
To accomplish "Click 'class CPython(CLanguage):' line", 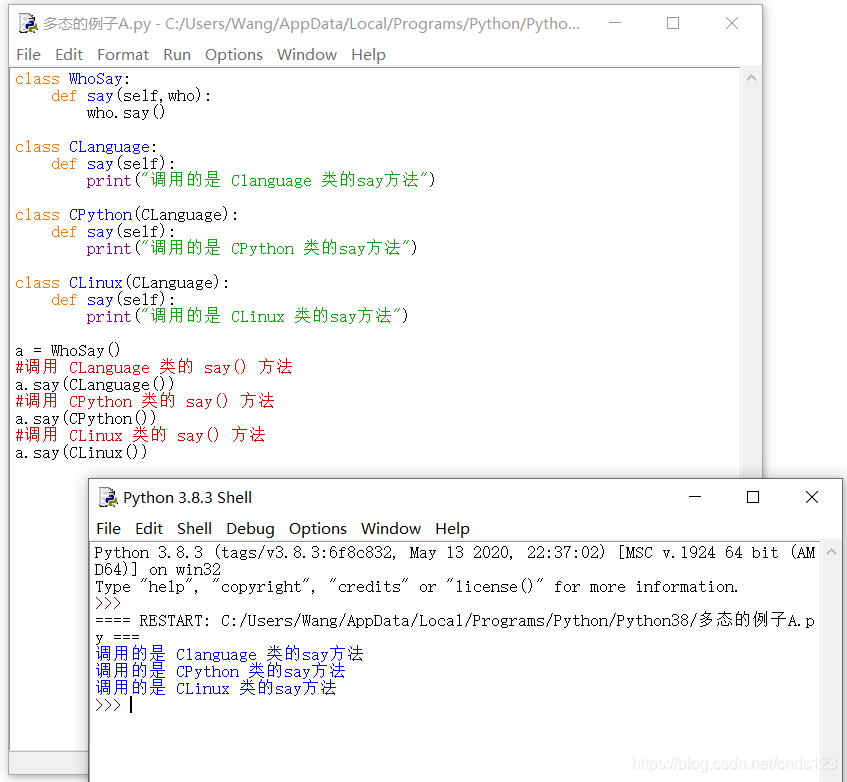I will point(126,215).
